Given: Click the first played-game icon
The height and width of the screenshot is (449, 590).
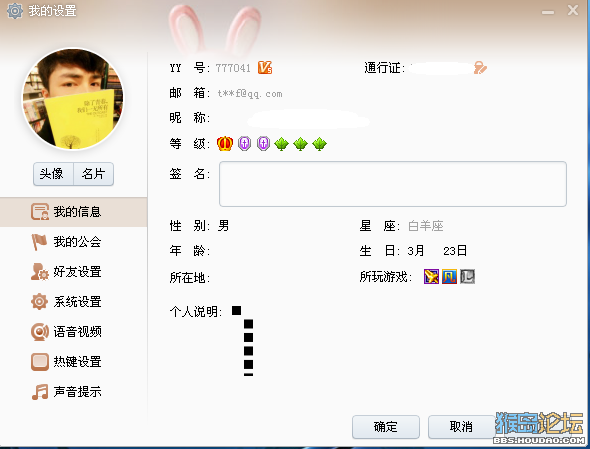Looking at the screenshot, I should tap(431, 277).
